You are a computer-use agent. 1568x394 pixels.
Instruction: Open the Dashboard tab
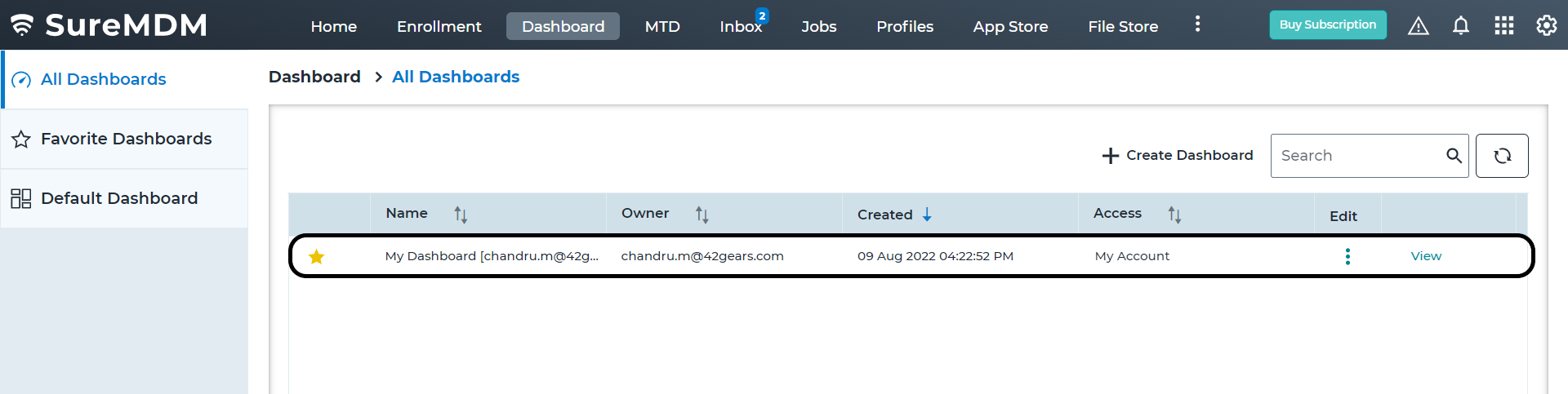[563, 26]
